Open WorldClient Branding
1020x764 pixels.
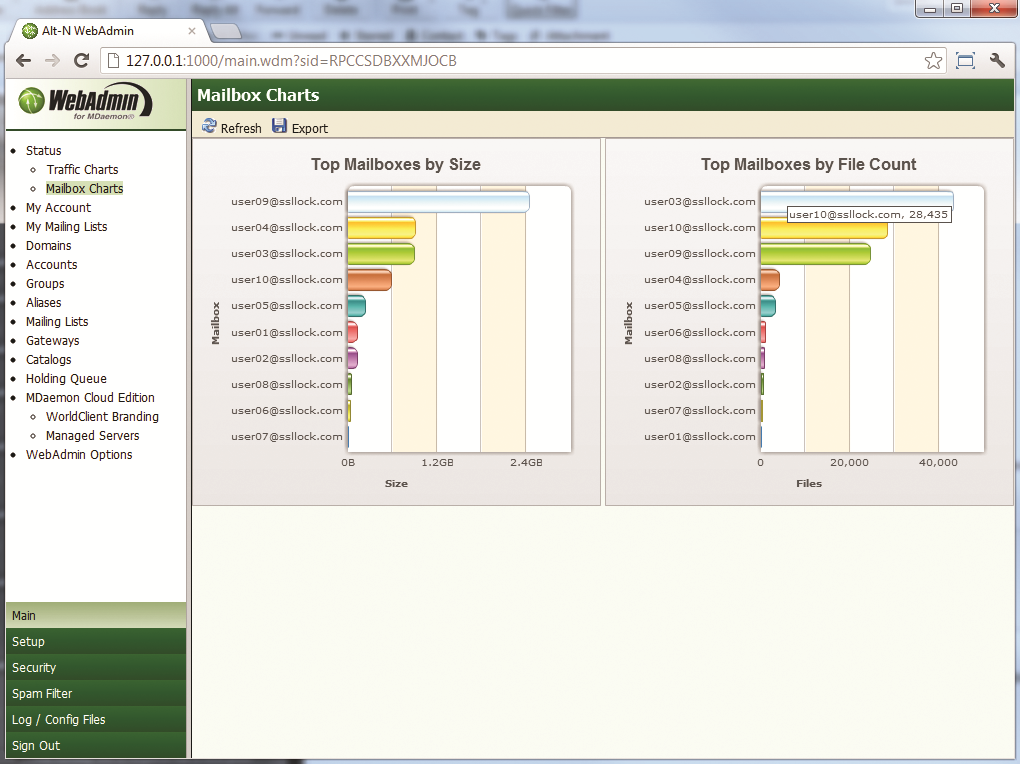[102, 416]
